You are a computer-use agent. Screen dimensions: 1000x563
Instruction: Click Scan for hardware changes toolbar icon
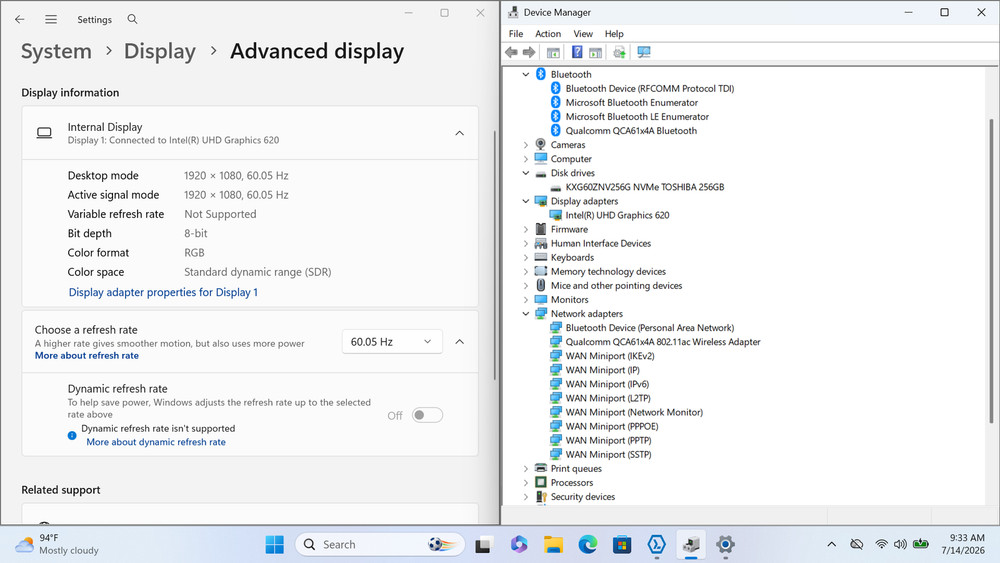643,52
